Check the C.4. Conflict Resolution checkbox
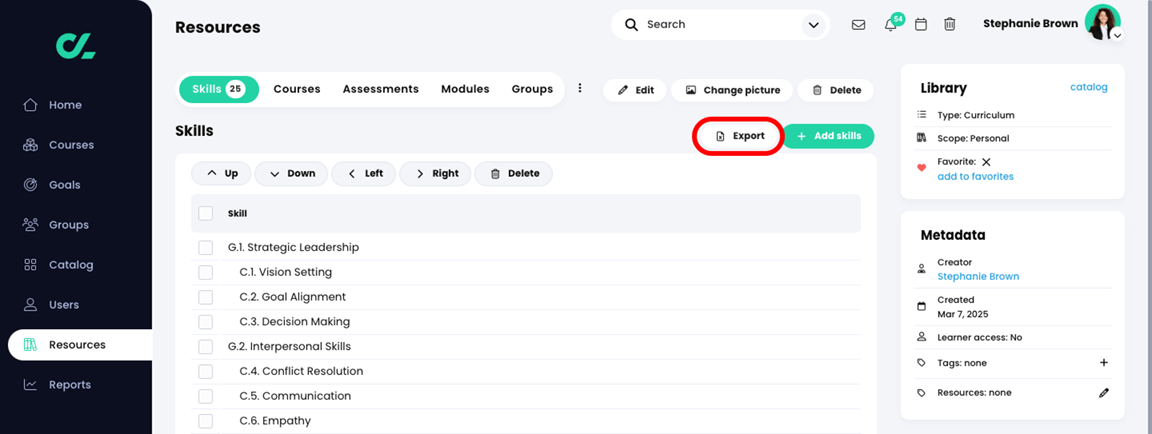1152x434 pixels. click(206, 372)
